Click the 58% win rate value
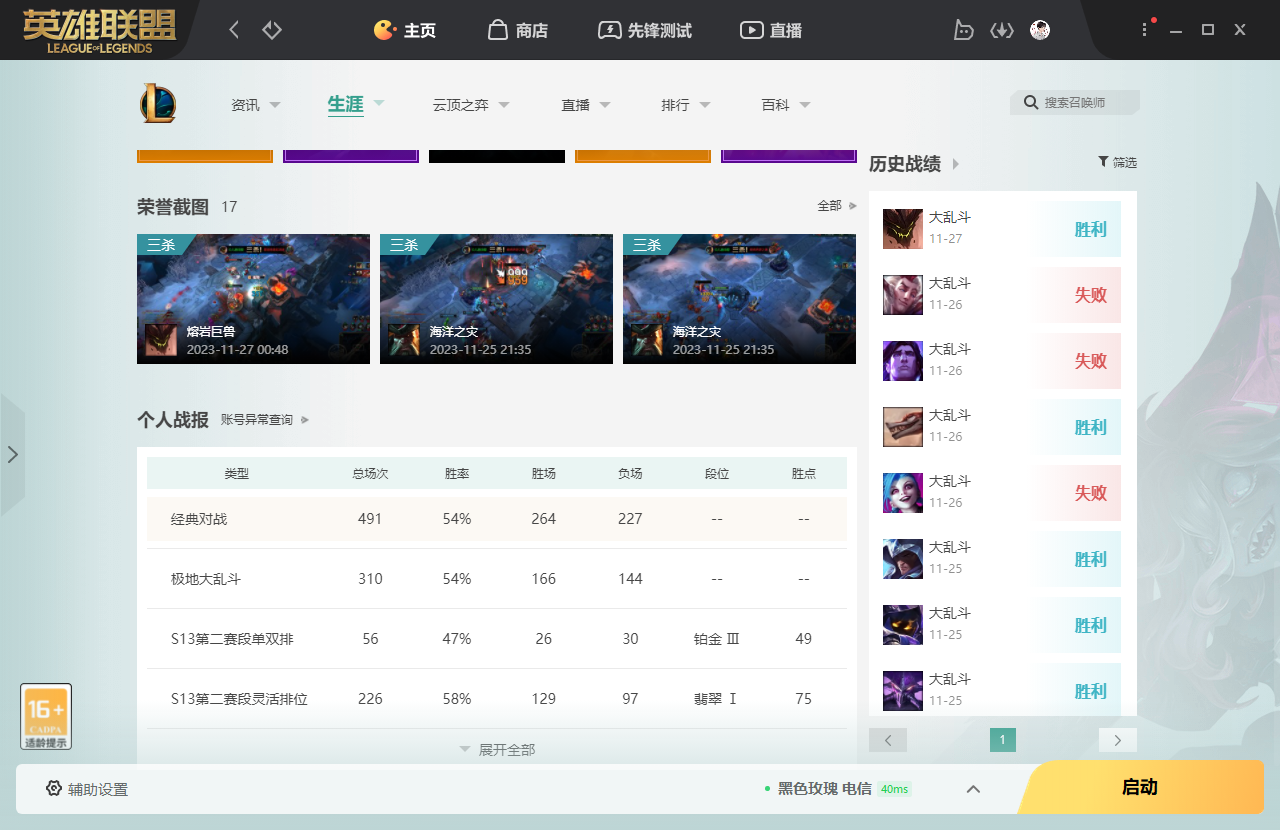 pos(457,699)
